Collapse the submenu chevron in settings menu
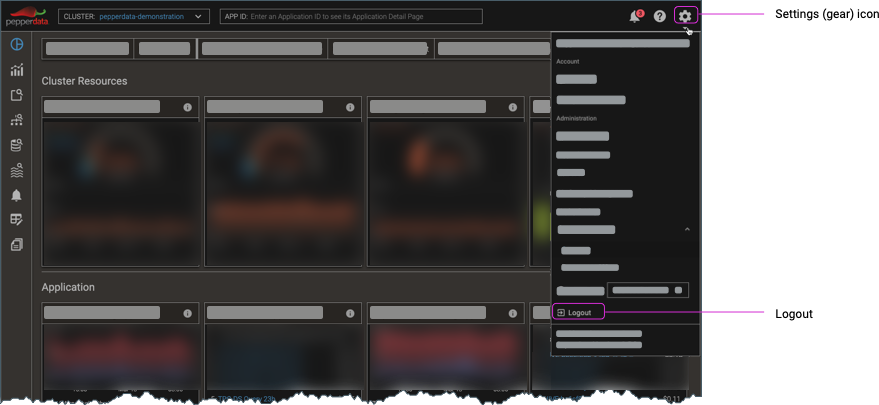The height and width of the screenshot is (405, 879). point(687,229)
